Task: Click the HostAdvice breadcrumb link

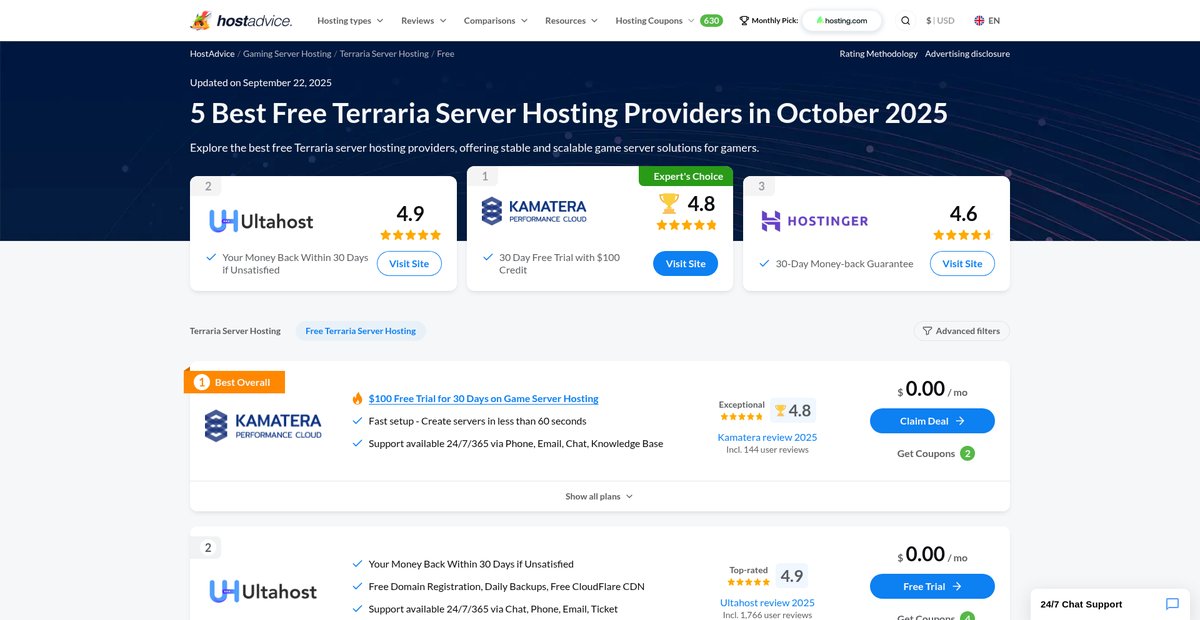Action: 212,54
